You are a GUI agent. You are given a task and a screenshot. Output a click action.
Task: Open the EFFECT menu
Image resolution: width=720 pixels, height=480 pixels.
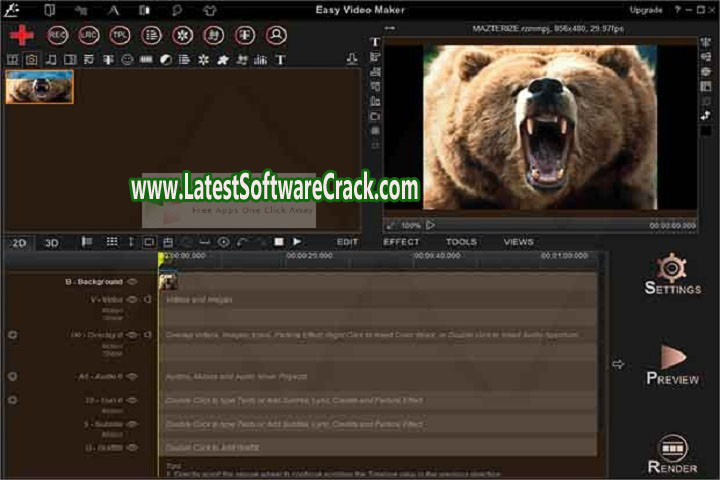click(x=401, y=242)
